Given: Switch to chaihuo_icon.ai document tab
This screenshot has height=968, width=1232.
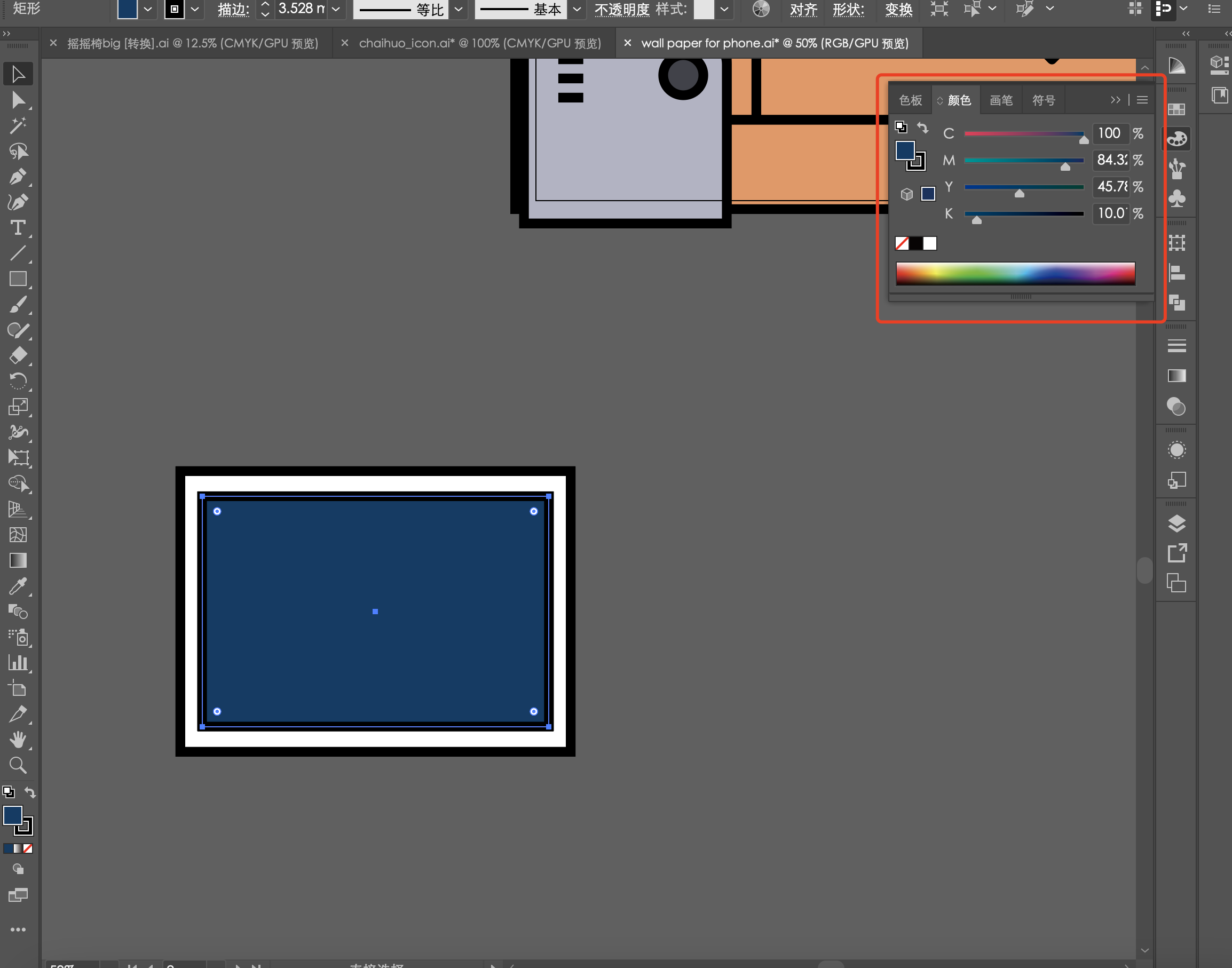Looking at the screenshot, I should point(480,43).
